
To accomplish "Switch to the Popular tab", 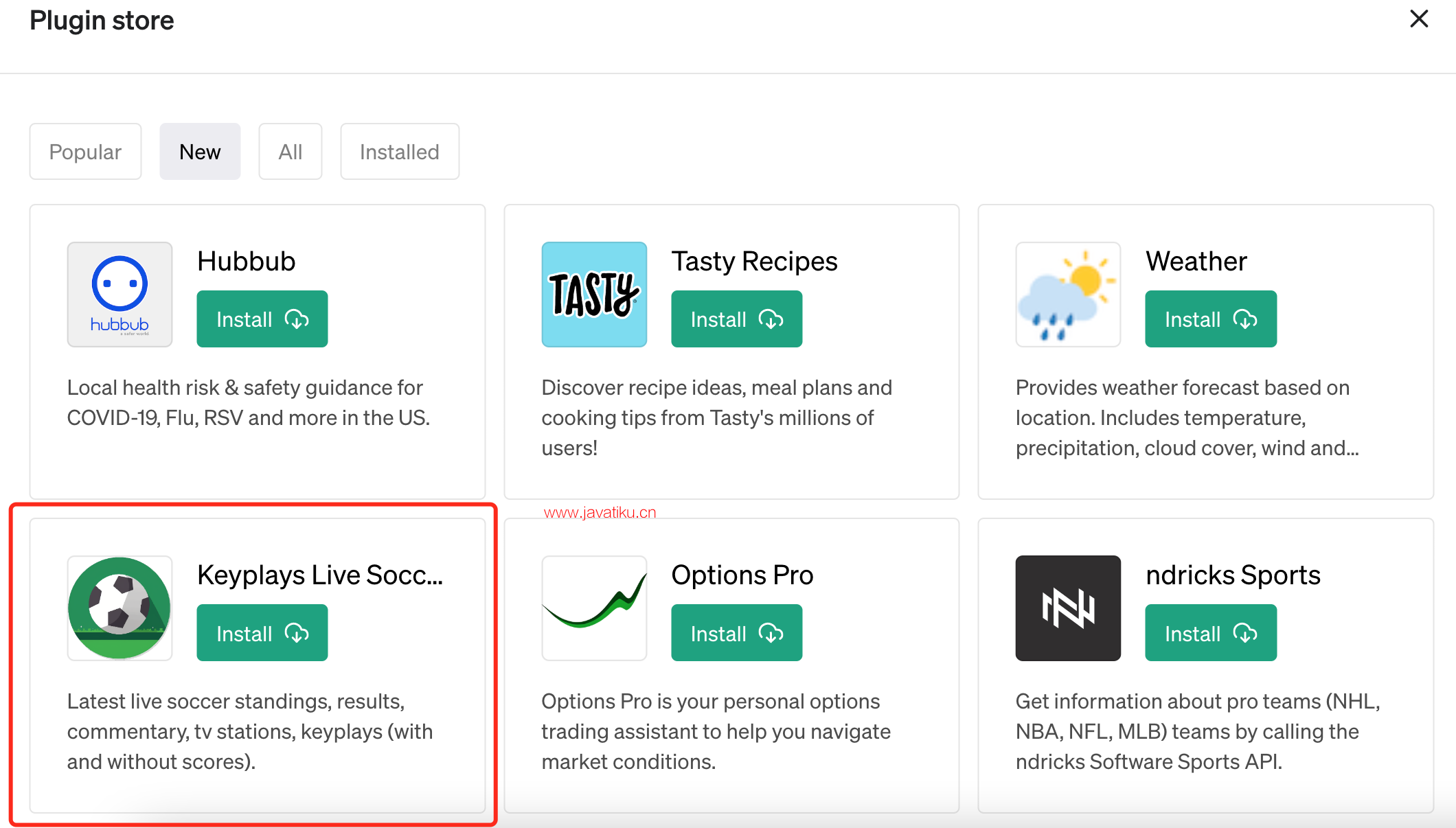I will pyautogui.click(x=85, y=152).
